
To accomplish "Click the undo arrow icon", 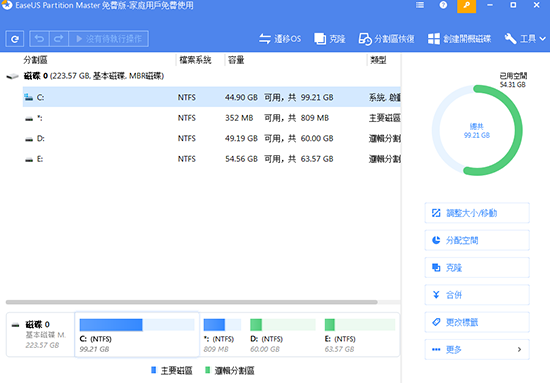I will tap(39, 39).
